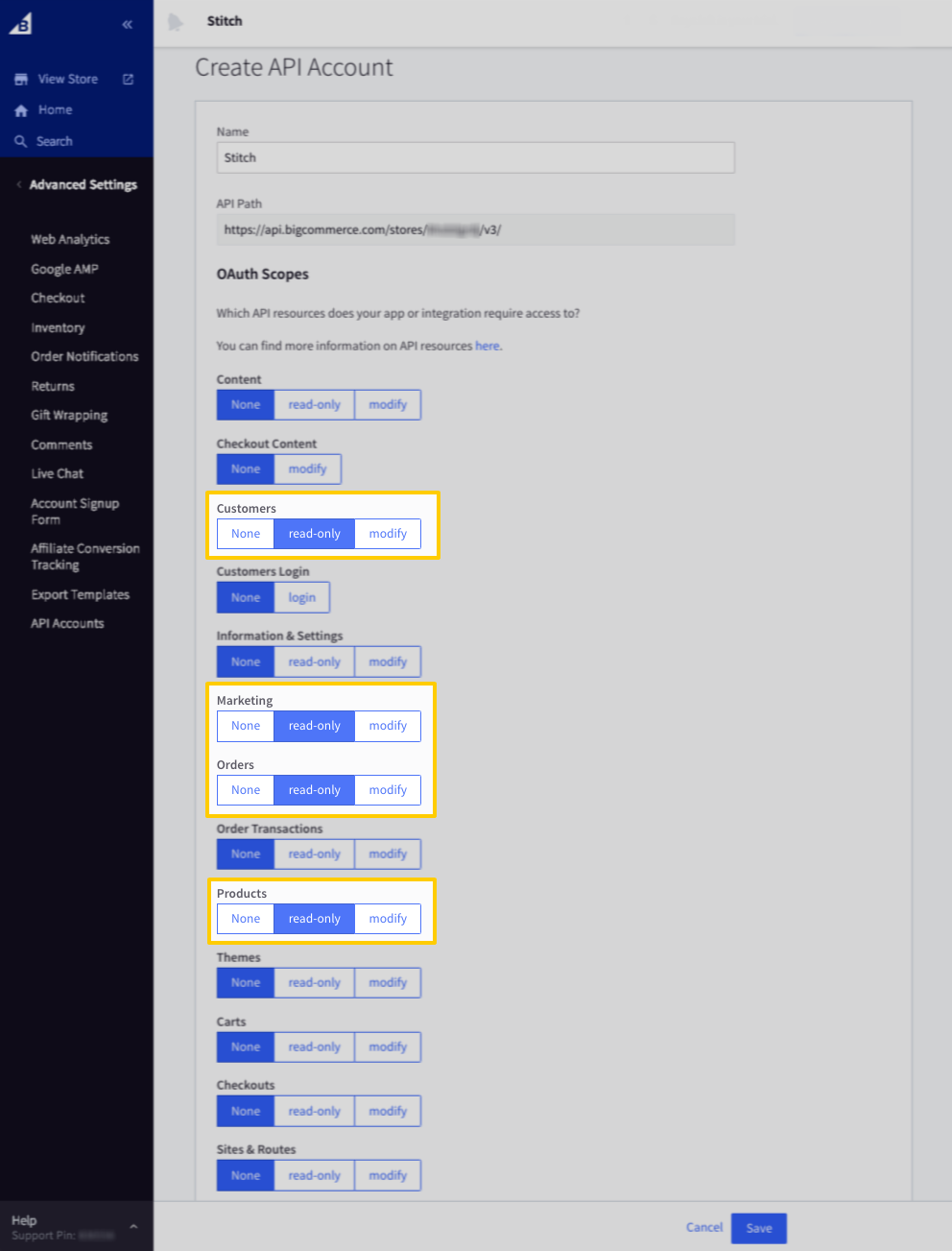Open API Accounts in the sidebar

[x=67, y=623]
